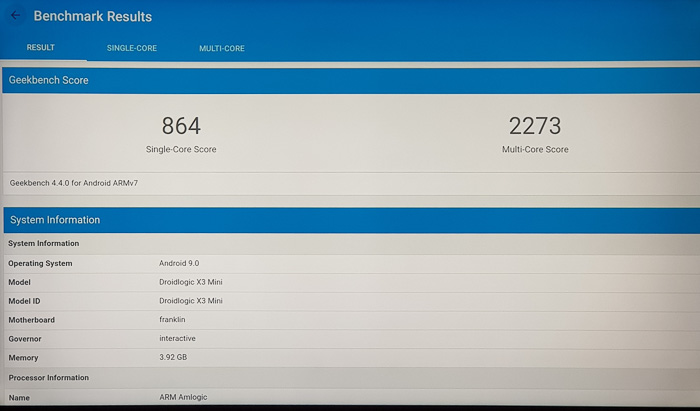
Task: Select the Android 9.0 value
Action: pos(179,263)
